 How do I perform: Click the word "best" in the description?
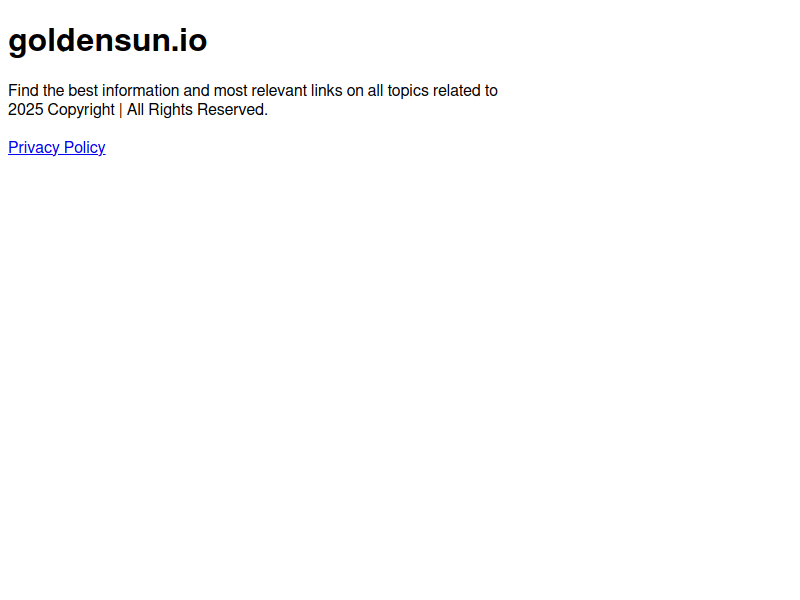[x=83, y=91]
